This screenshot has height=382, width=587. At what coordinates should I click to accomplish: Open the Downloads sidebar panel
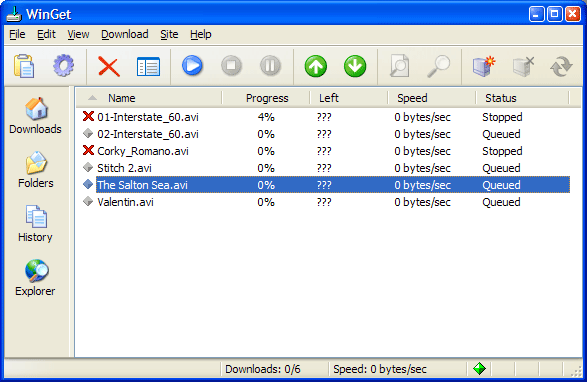click(x=36, y=116)
